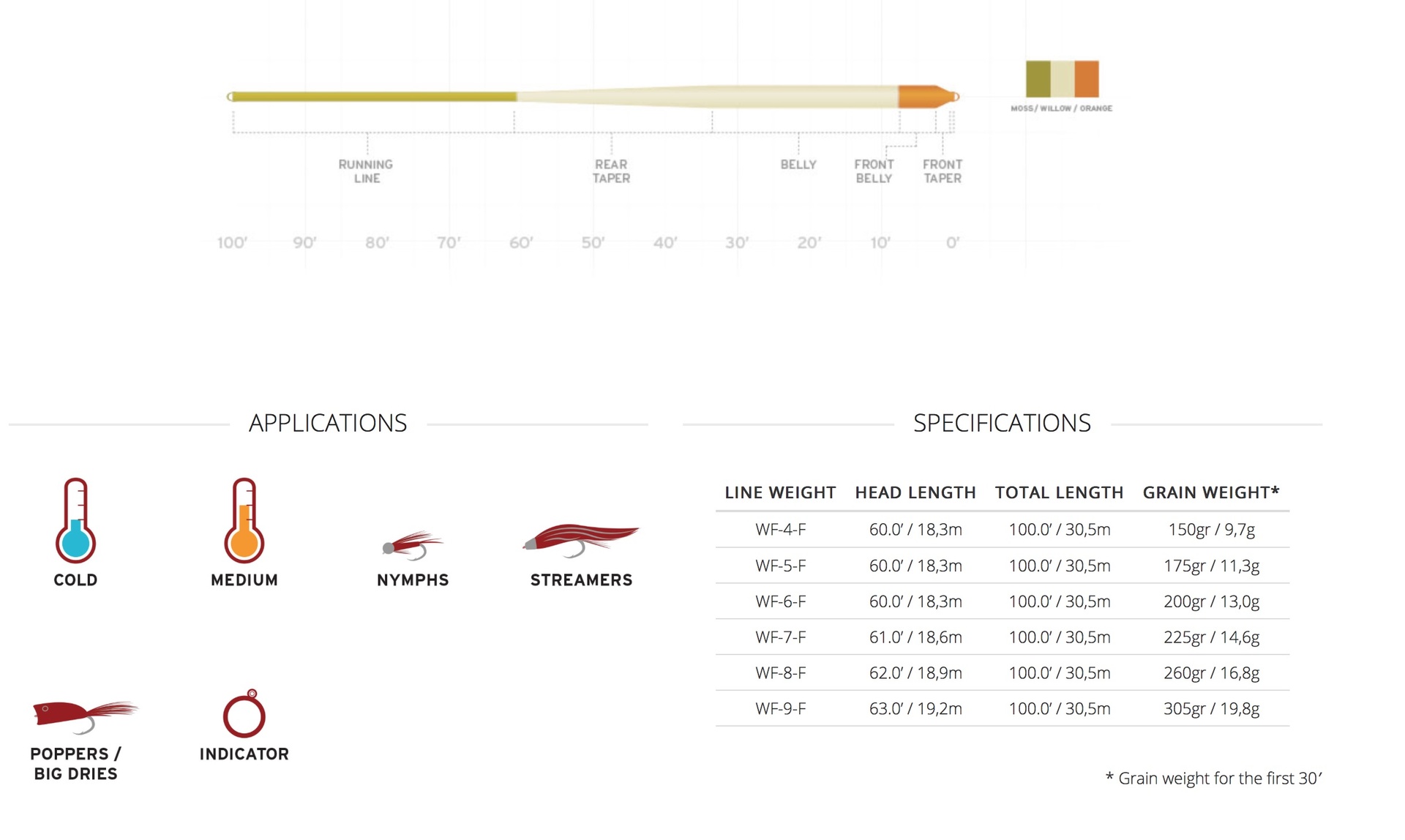This screenshot has width=1405, height=840.
Task: Click the Medium thermometer icon
Action: pos(244,520)
